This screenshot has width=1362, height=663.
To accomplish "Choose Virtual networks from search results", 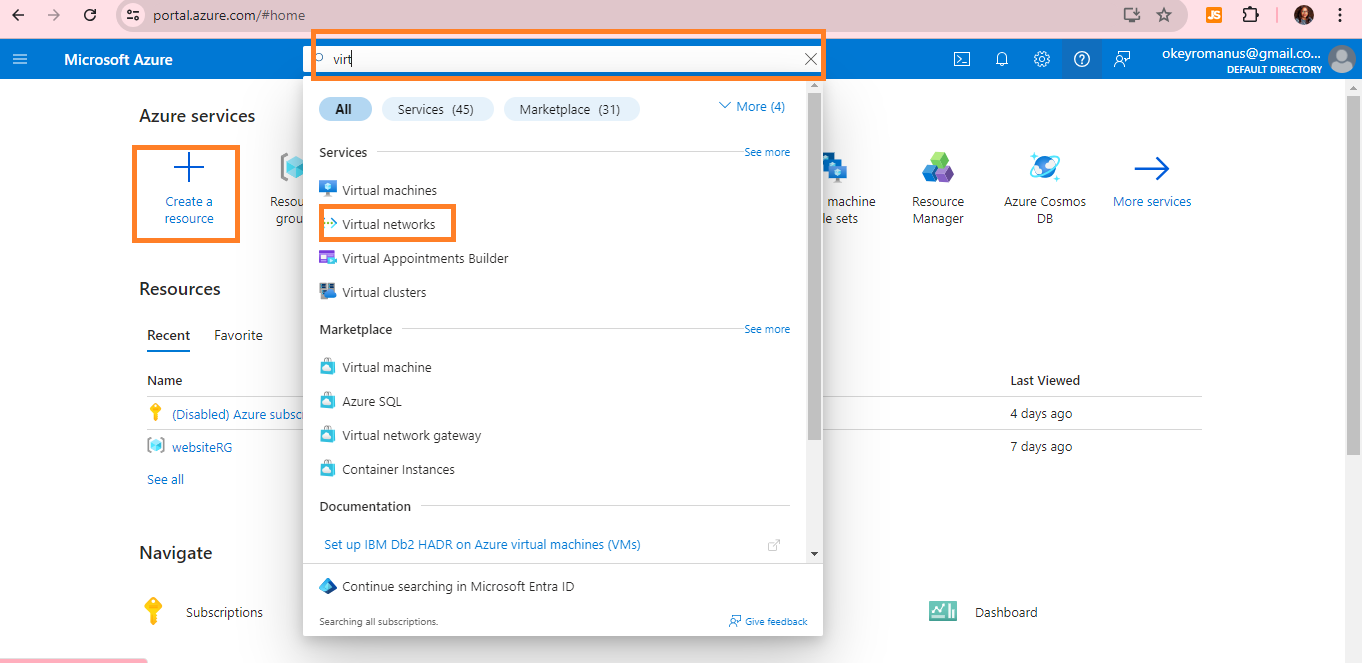I will (388, 224).
